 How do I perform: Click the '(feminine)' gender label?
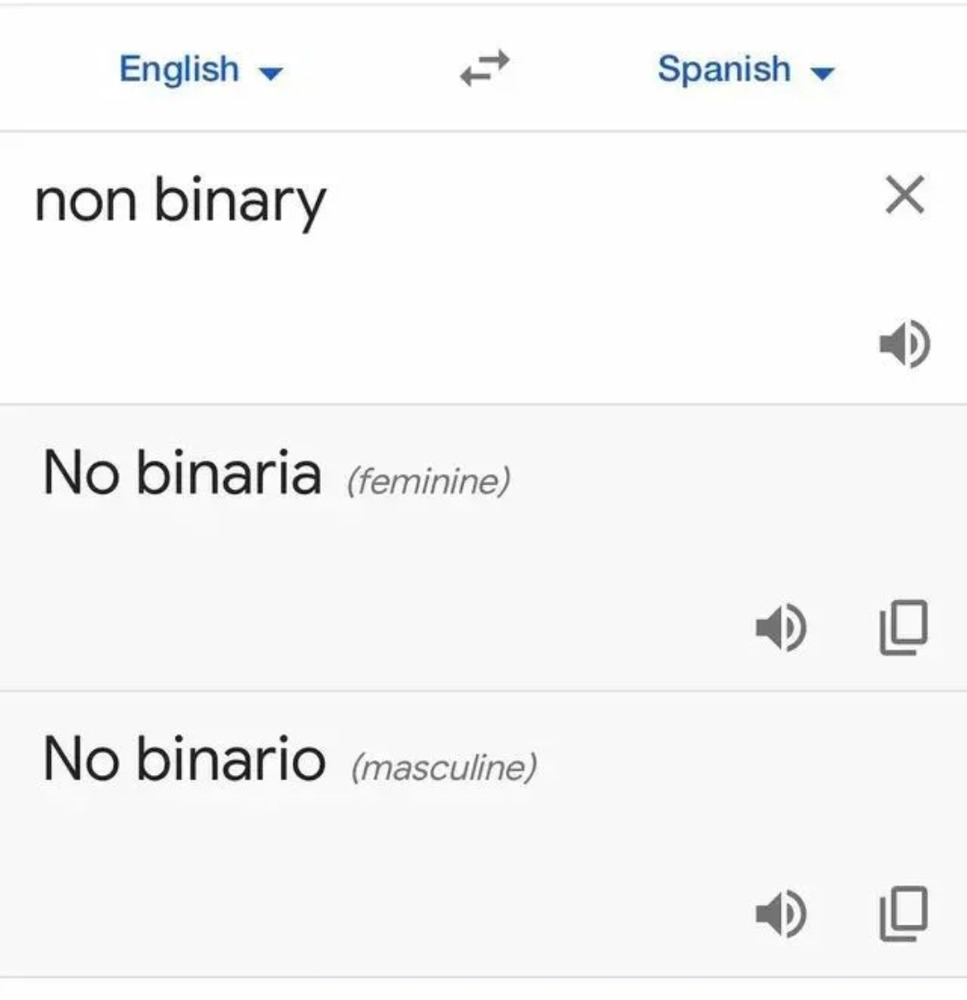coord(429,482)
